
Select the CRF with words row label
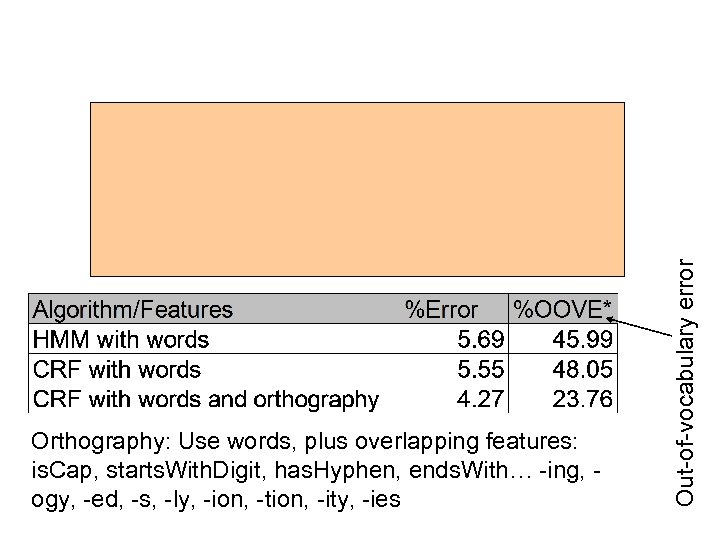coord(117,370)
